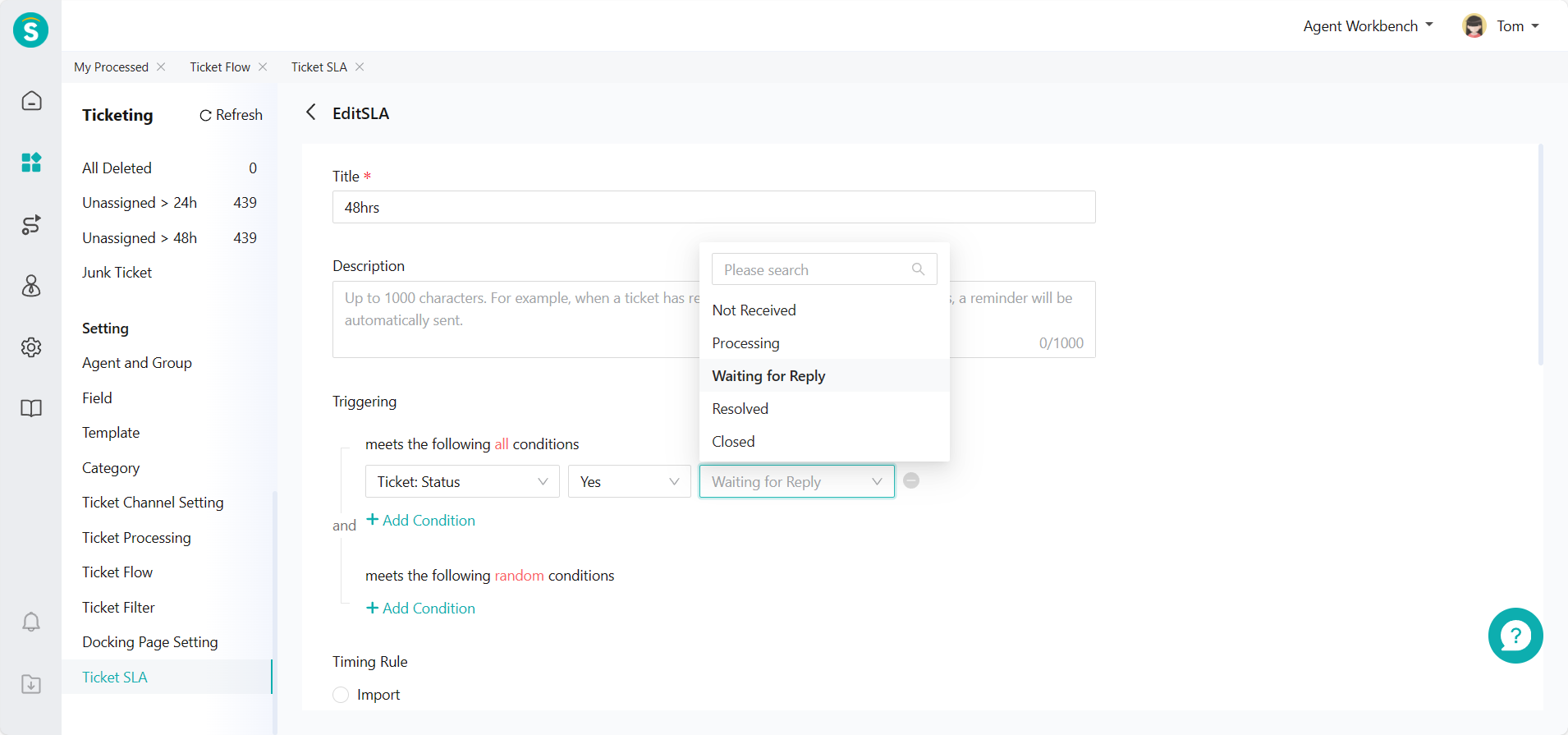Click the back arrow beside EditSLA

[311, 113]
